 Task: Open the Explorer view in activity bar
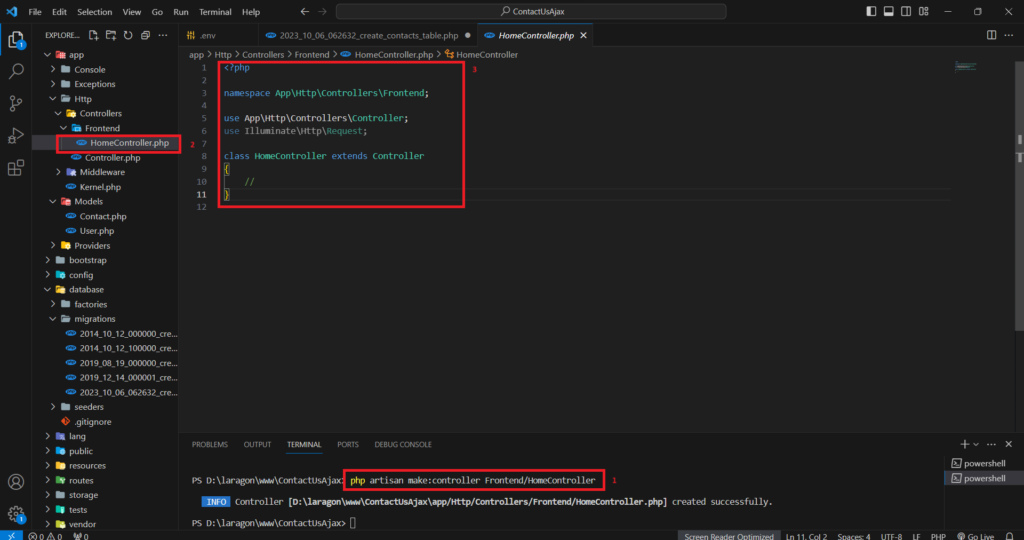16,40
